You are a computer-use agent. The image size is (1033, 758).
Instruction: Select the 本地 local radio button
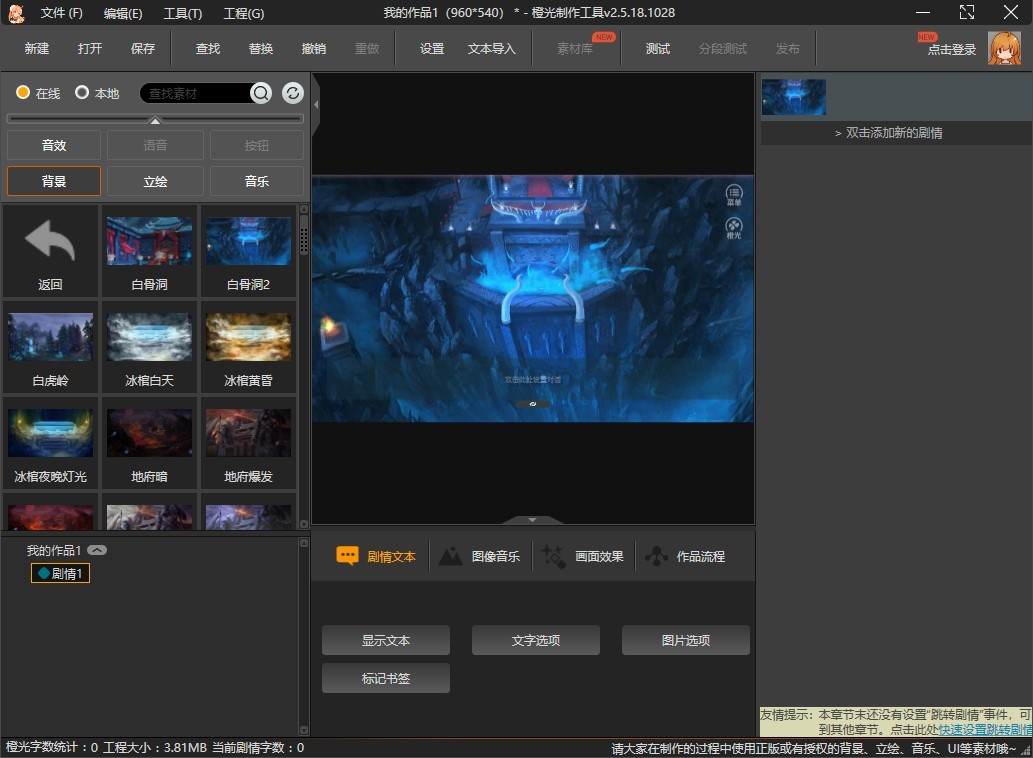click(81, 92)
